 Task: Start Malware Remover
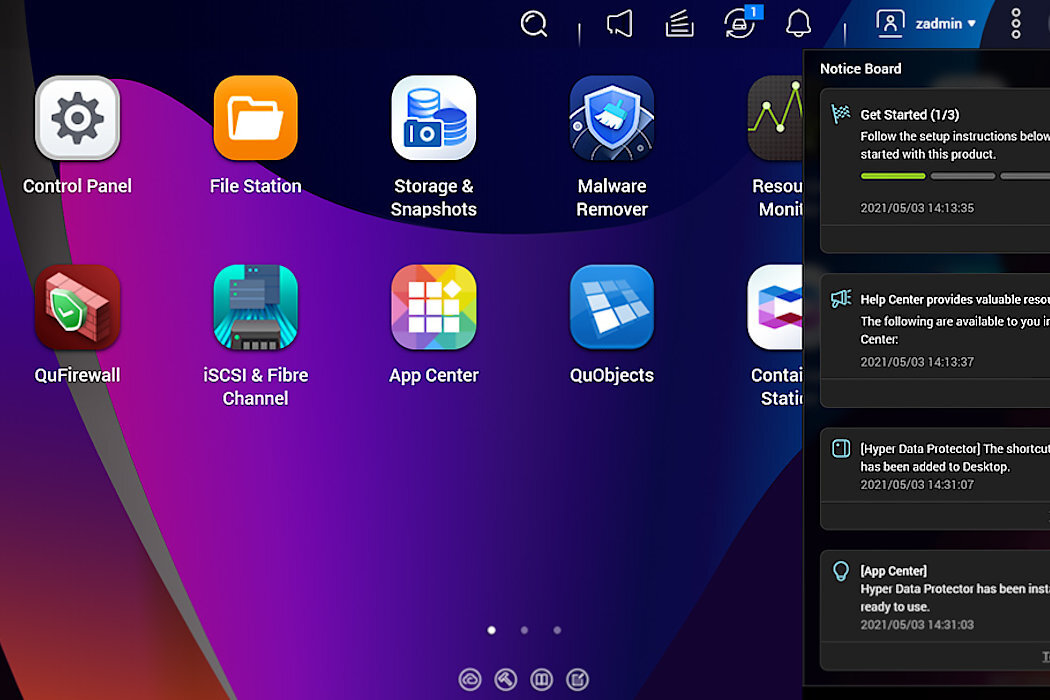612,119
